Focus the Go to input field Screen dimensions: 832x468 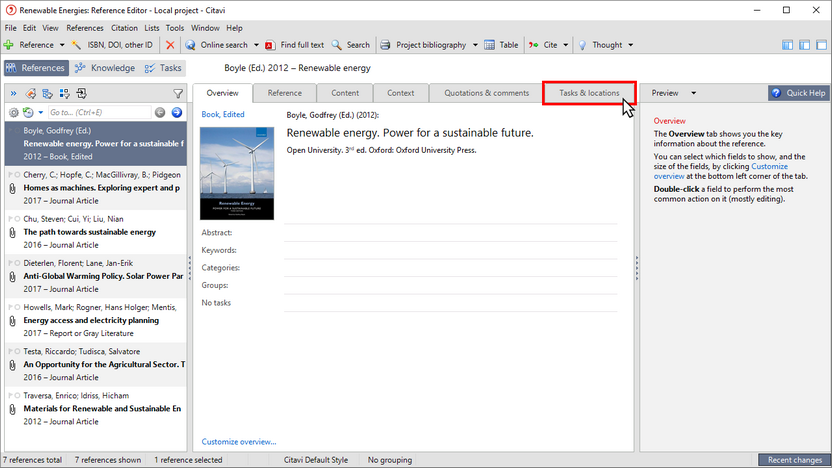pyautogui.click(x=100, y=112)
